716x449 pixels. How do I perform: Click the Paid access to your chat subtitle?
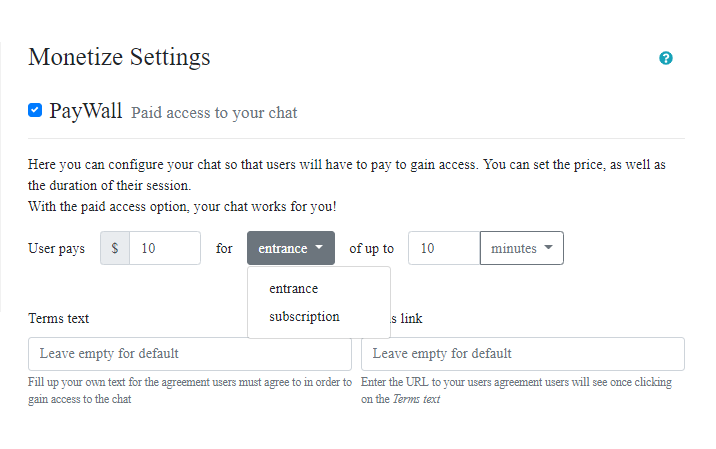214,113
